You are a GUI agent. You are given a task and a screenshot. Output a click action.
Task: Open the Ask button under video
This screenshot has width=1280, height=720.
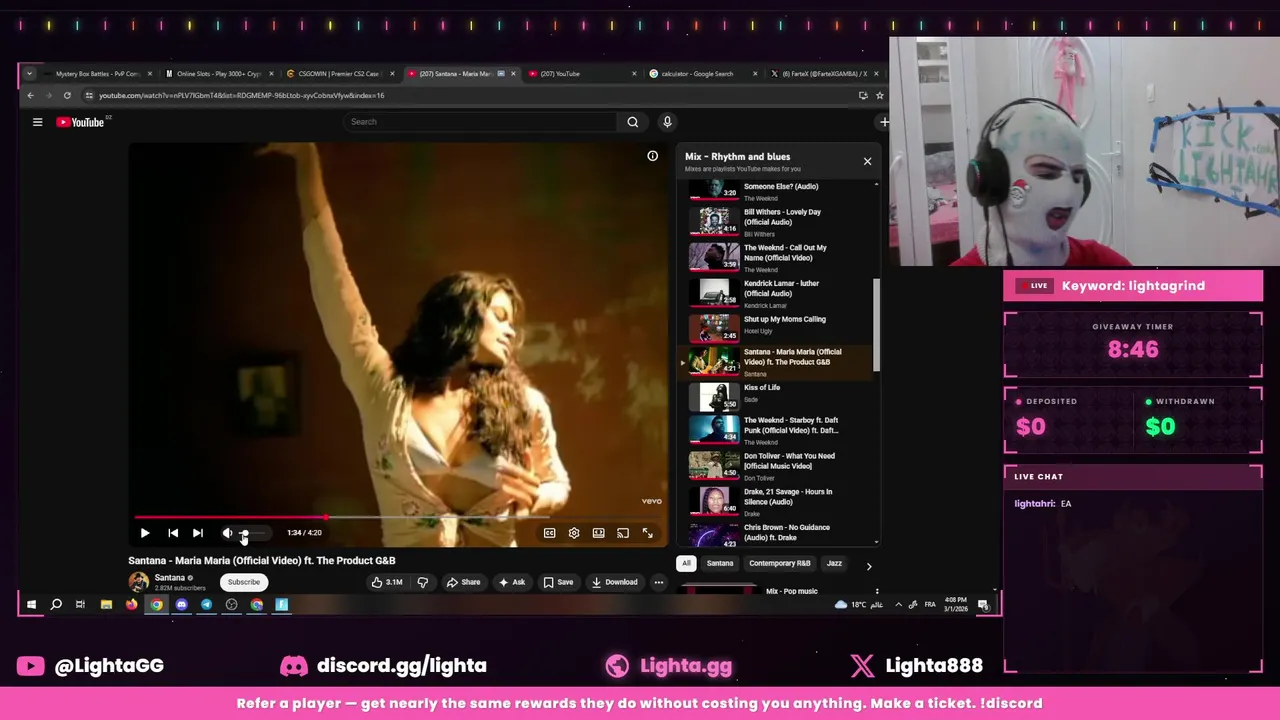[x=511, y=582]
